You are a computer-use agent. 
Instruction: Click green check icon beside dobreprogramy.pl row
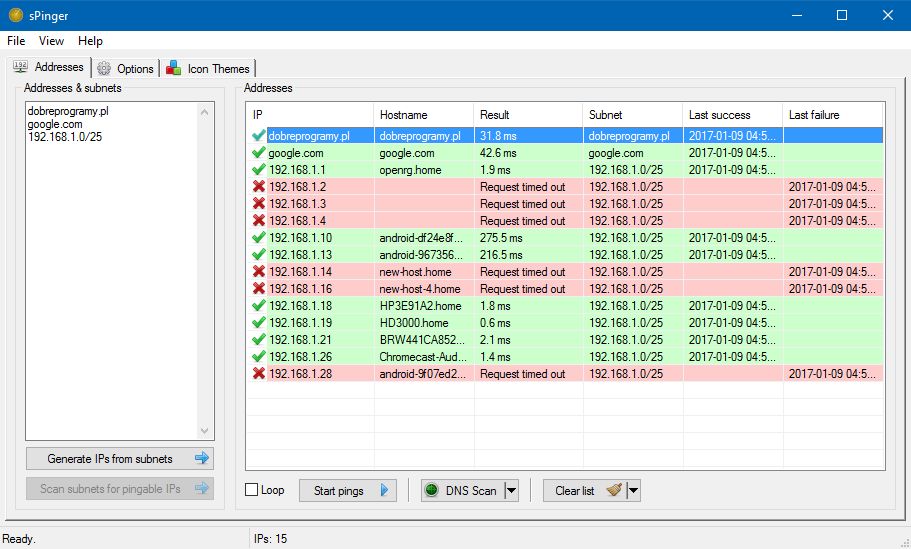click(259, 135)
